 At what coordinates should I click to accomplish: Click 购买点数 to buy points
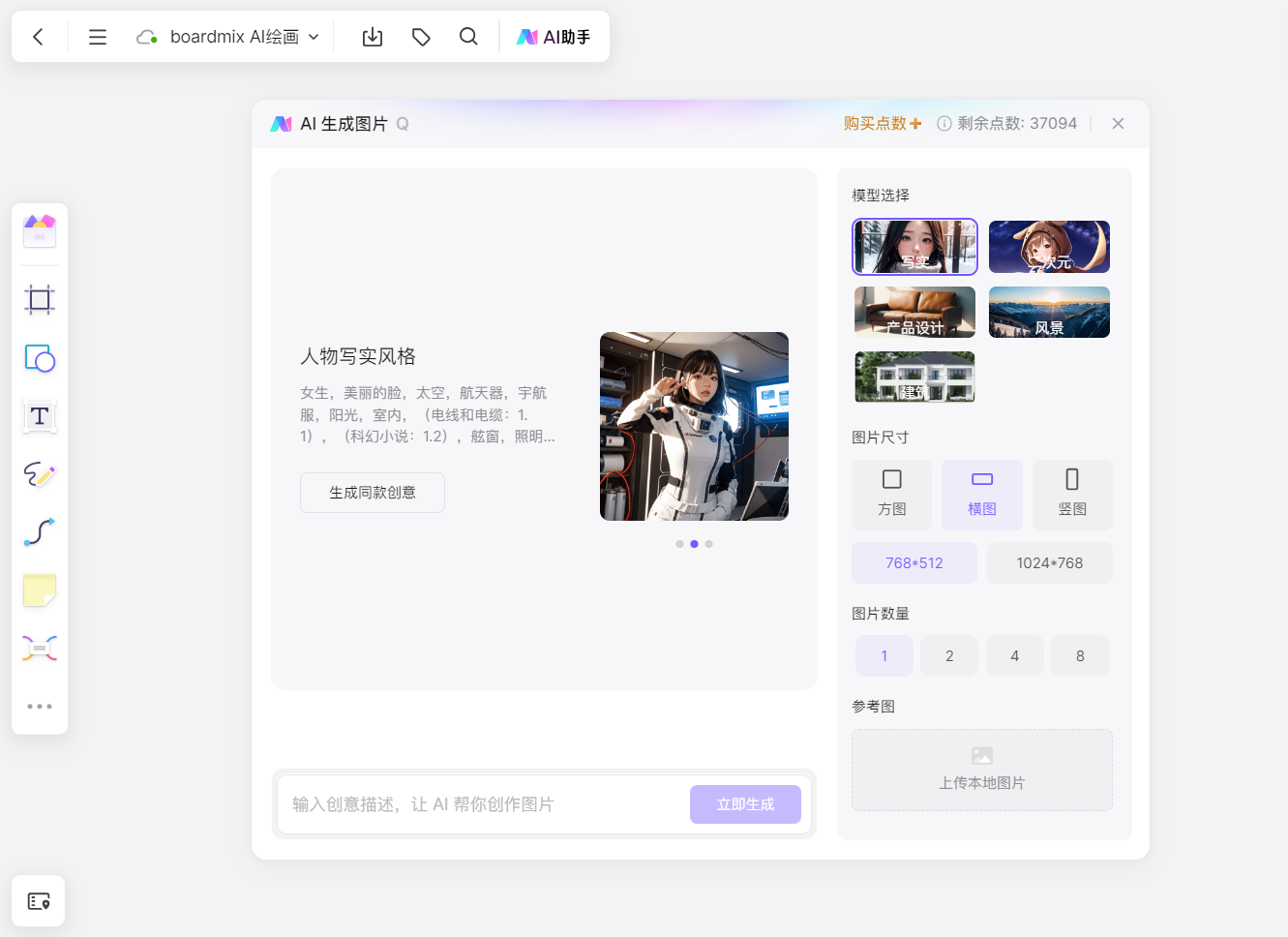(x=883, y=124)
